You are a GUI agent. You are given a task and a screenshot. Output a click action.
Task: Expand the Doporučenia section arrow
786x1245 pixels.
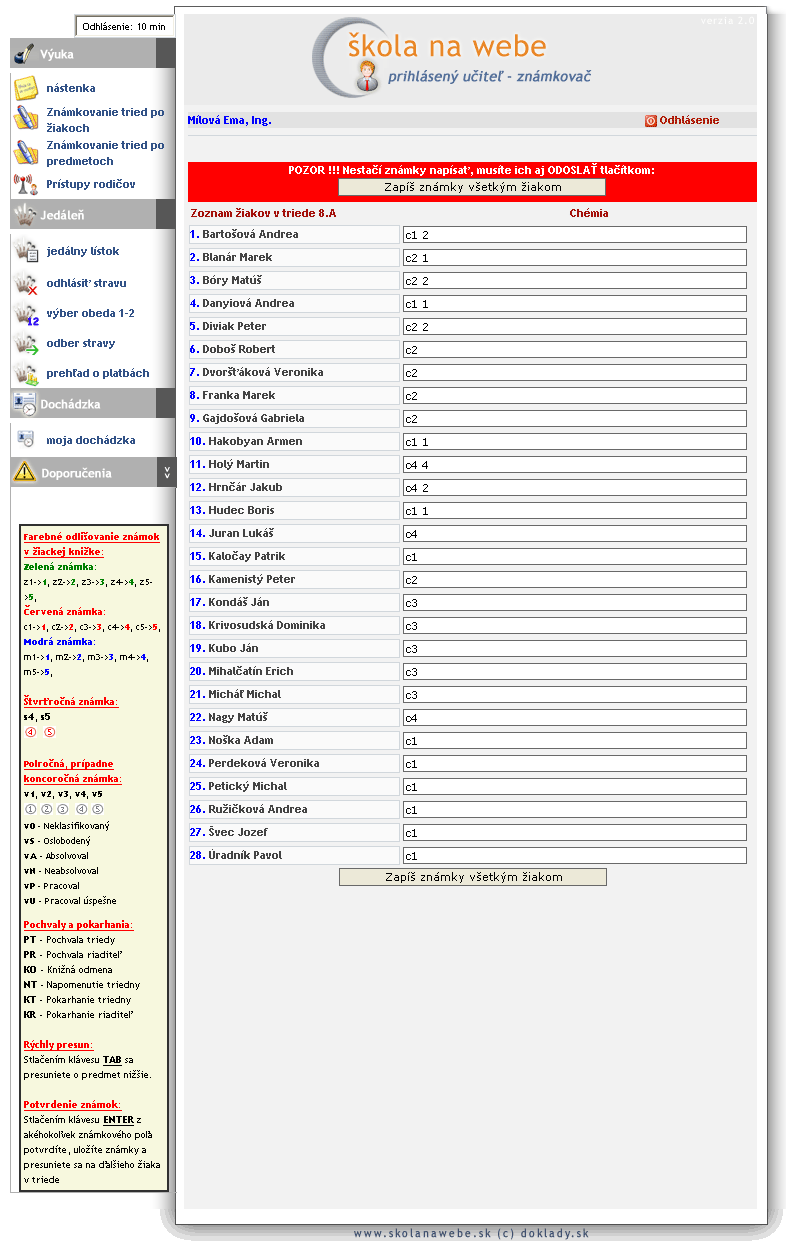tap(166, 473)
